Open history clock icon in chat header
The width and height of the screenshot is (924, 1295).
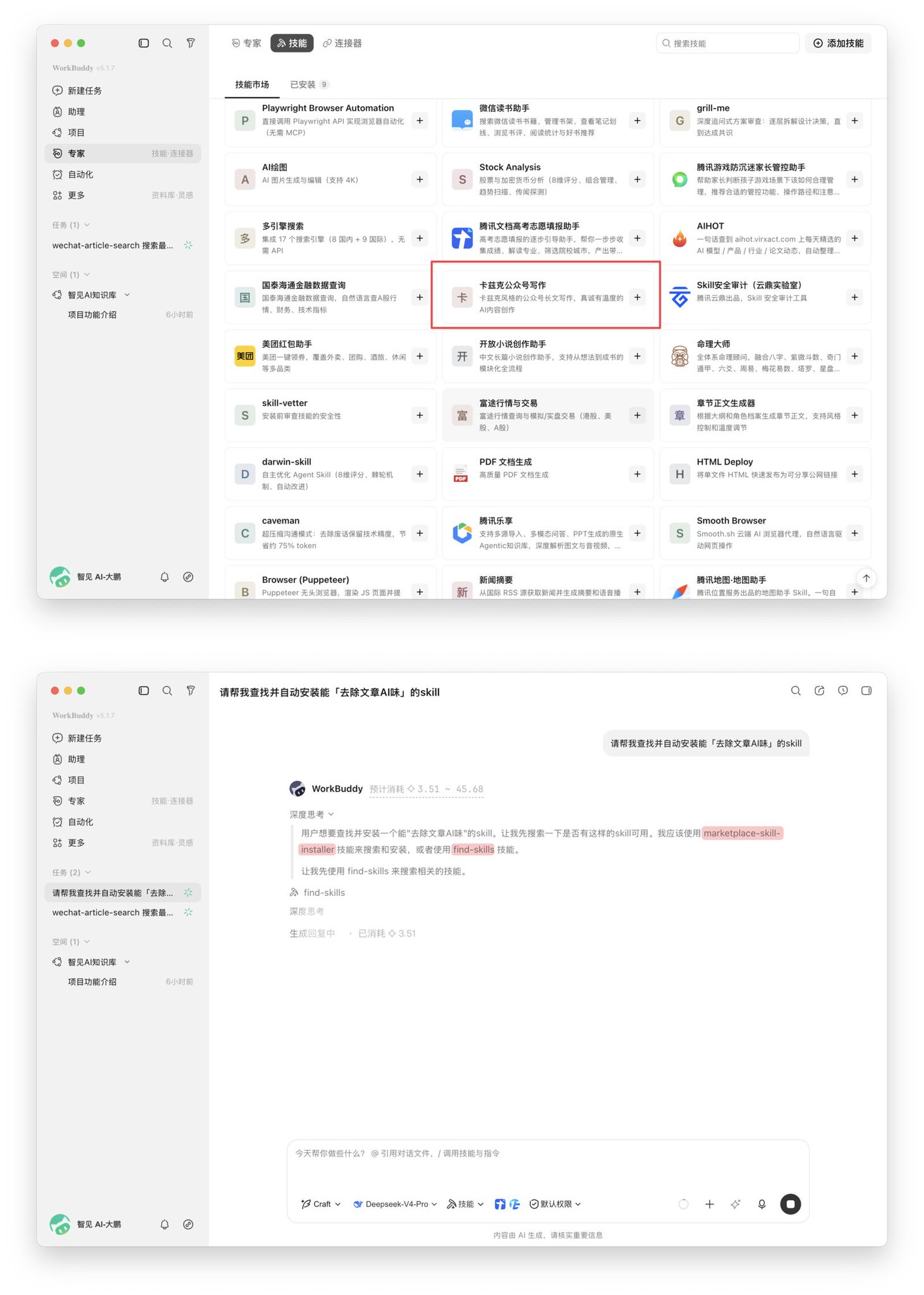[x=842, y=690]
